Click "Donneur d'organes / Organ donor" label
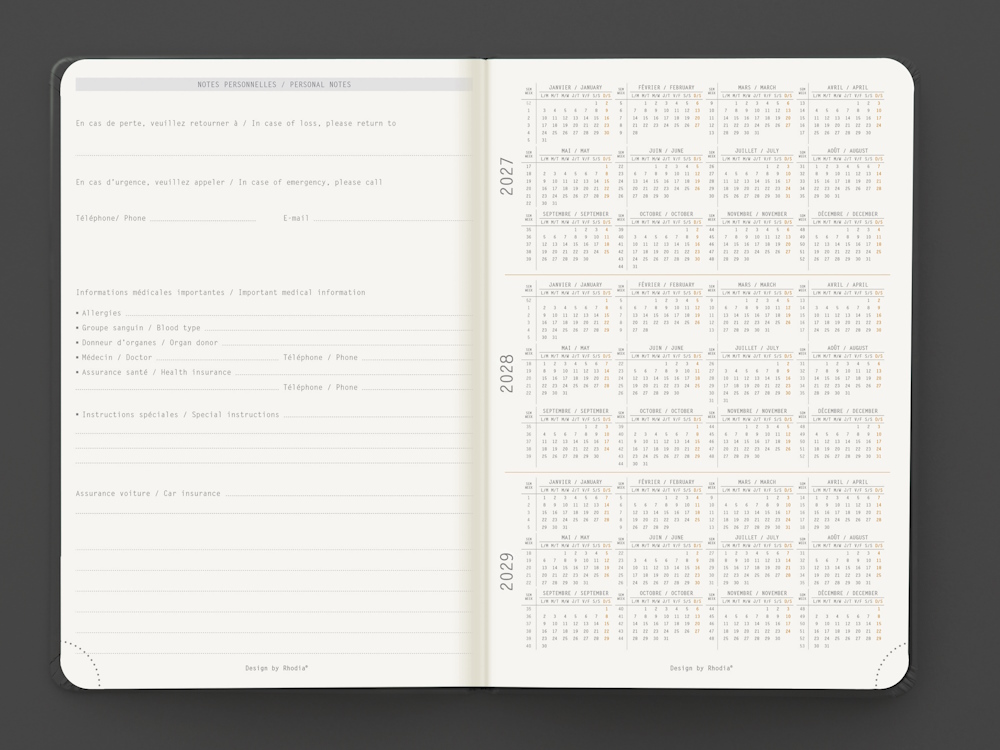The width and height of the screenshot is (1000, 750). [149, 342]
